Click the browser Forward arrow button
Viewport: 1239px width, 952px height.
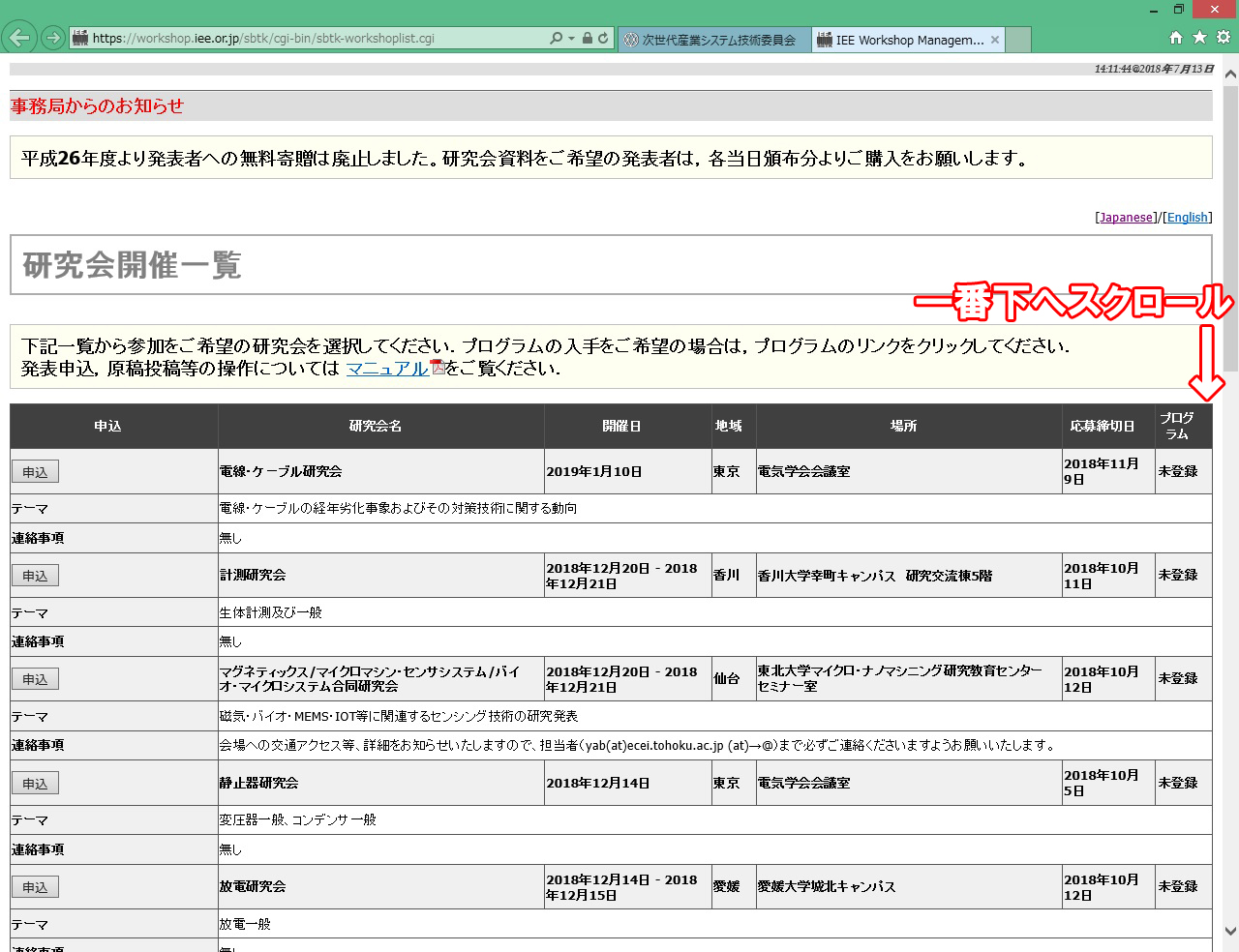click(53, 38)
